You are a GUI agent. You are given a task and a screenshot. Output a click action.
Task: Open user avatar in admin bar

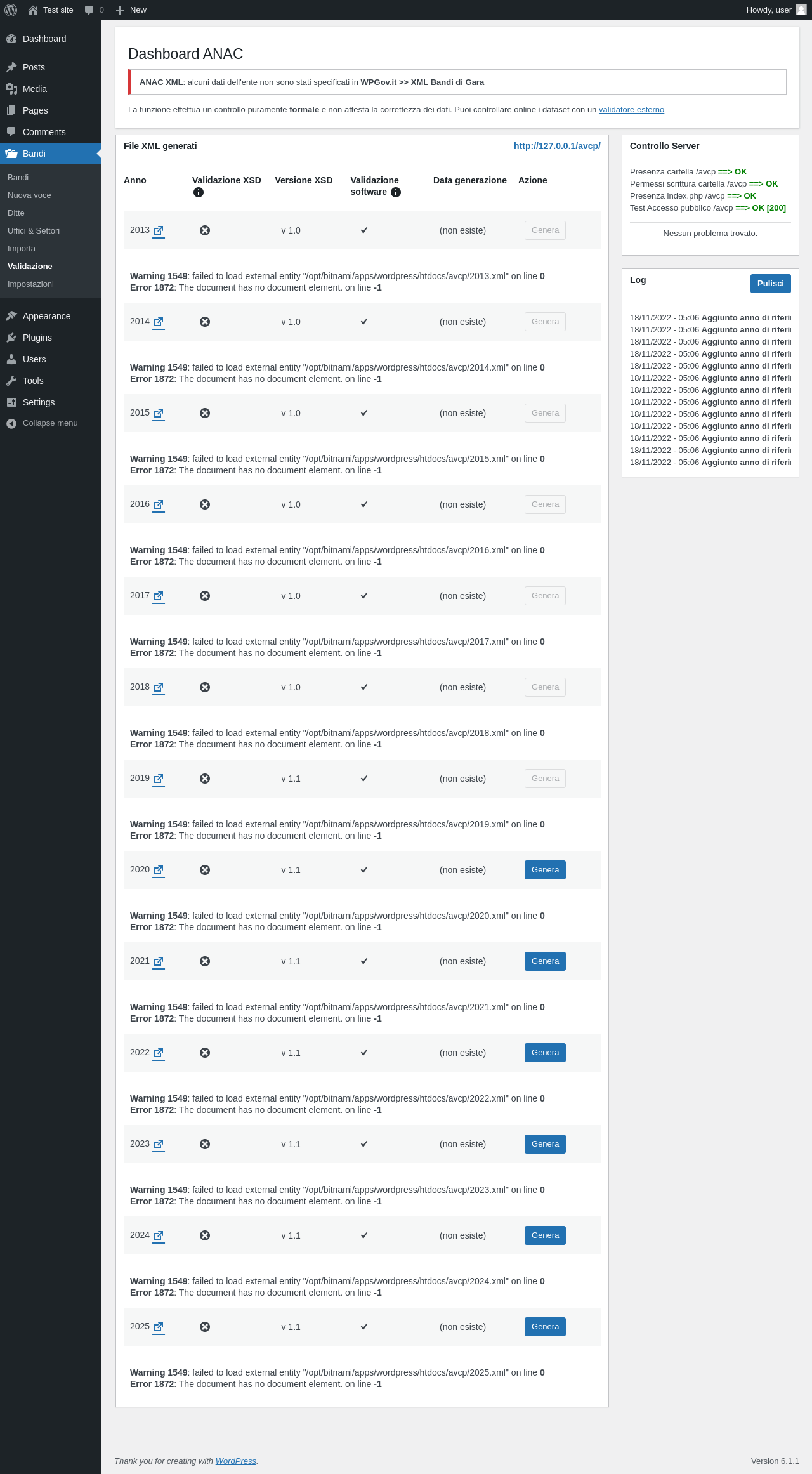[801, 10]
